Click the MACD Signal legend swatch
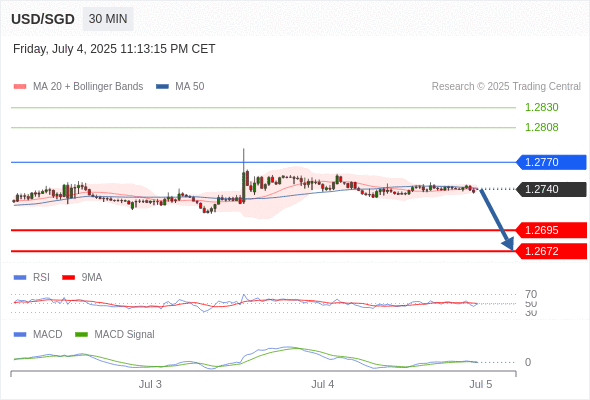Viewport: 590px width, 400px height. tap(81, 334)
